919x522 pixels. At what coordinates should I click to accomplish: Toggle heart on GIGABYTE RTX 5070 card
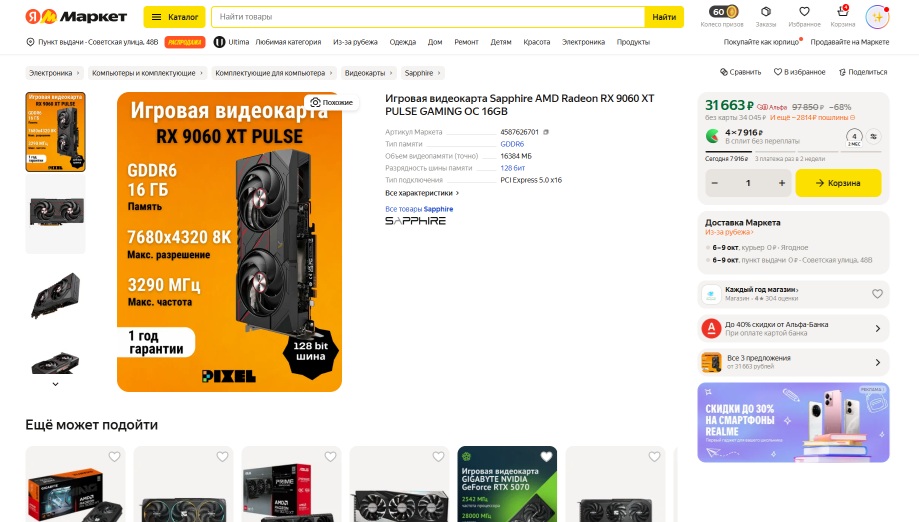tap(546, 456)
